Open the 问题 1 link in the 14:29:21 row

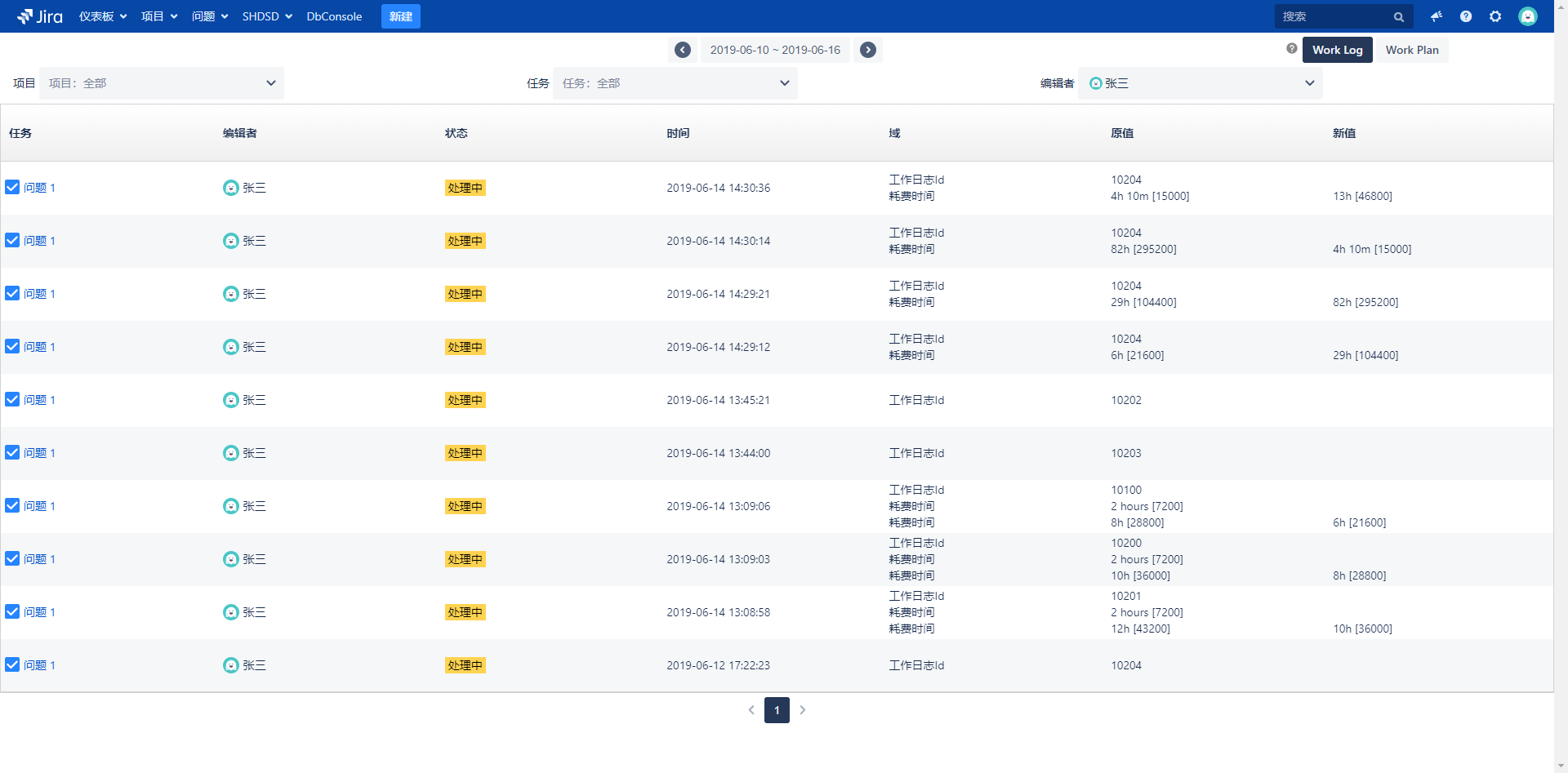point(39,294)
